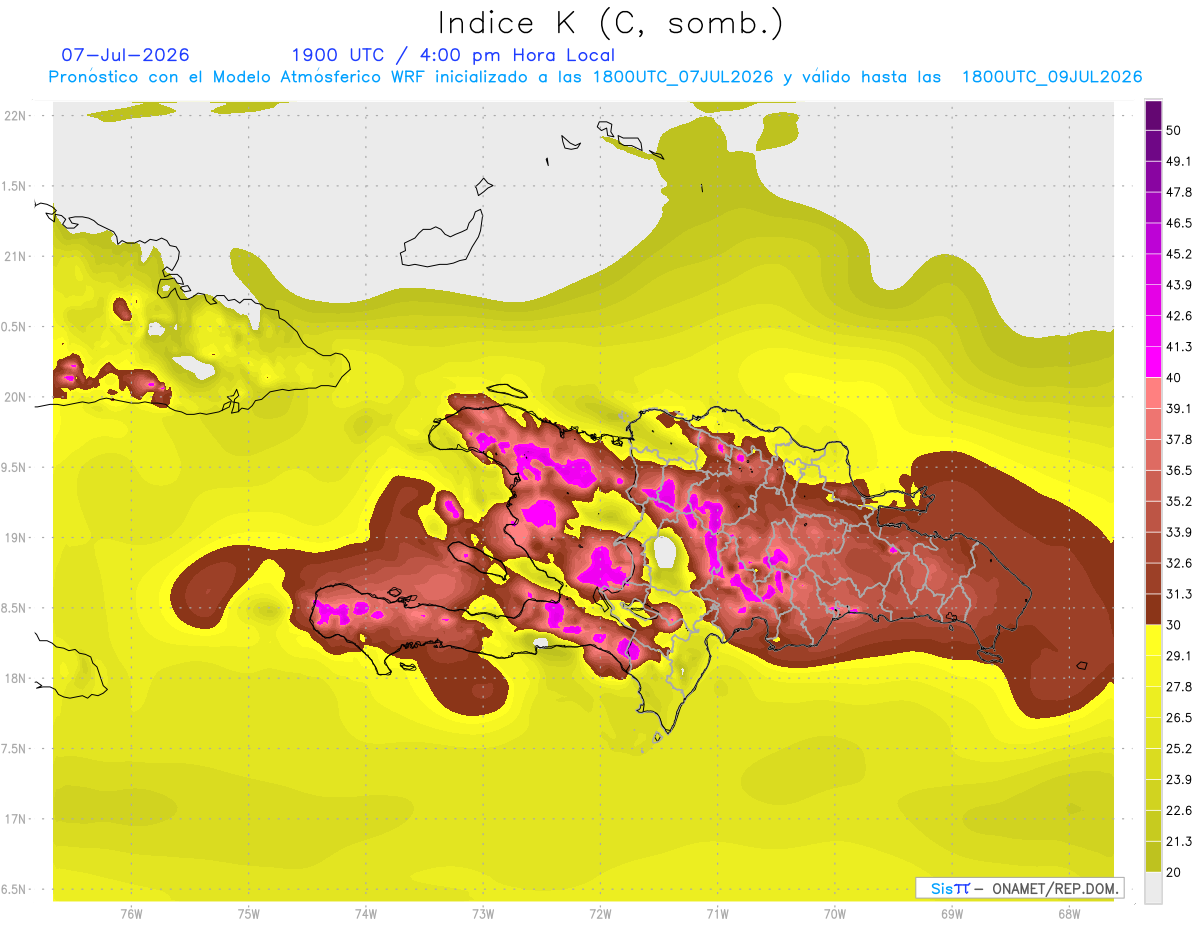1200x927 pixels.
Task: Pick the magenta colorbar block between 40 and 41.3
Action: click(1153, 361)
